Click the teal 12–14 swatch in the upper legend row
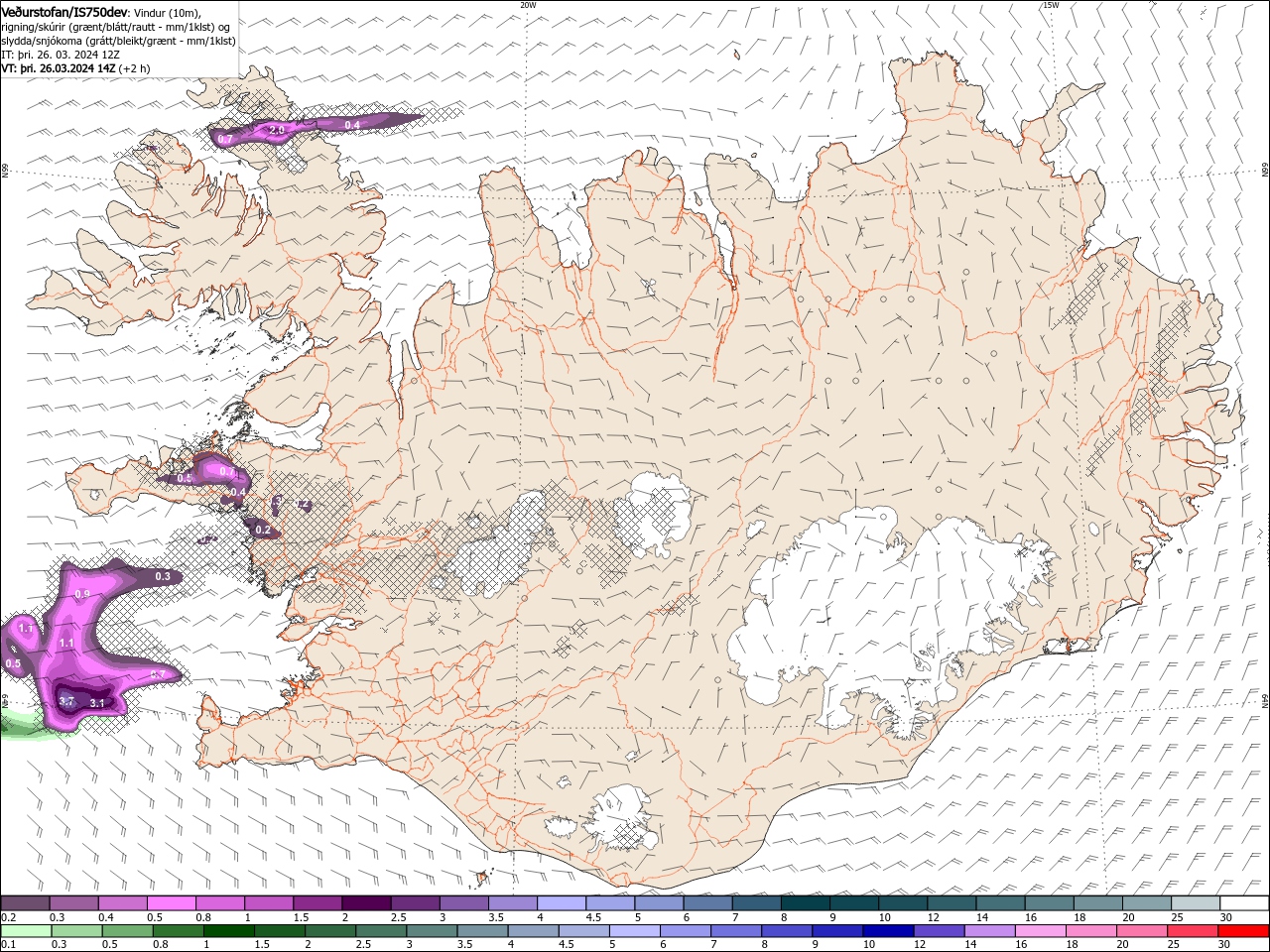Screen dimensions: 1270x952 coord(952,903)
